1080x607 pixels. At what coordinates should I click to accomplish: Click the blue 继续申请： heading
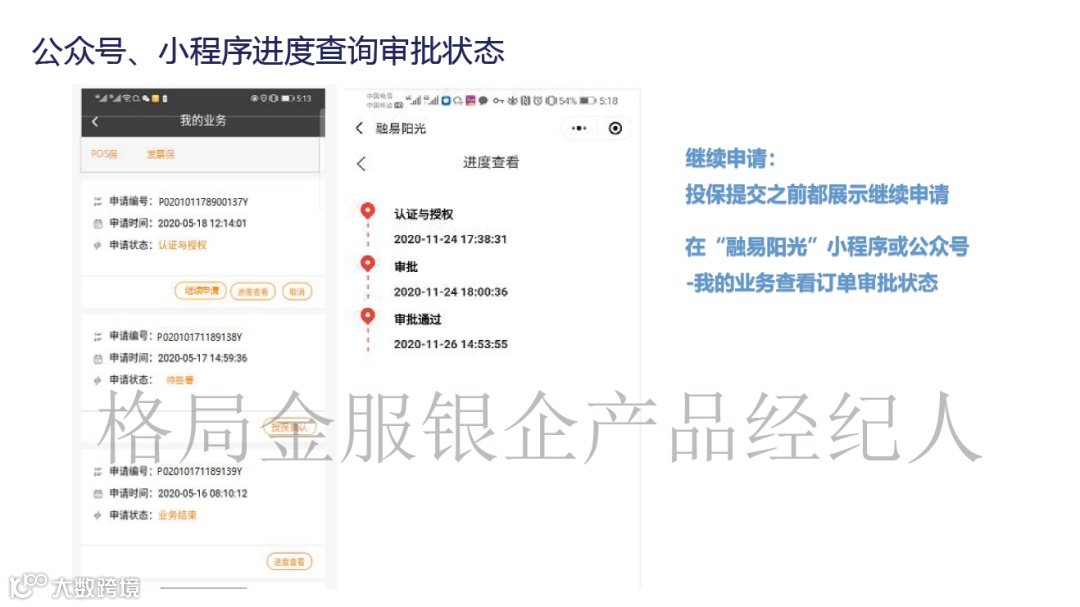pos(730,159)
